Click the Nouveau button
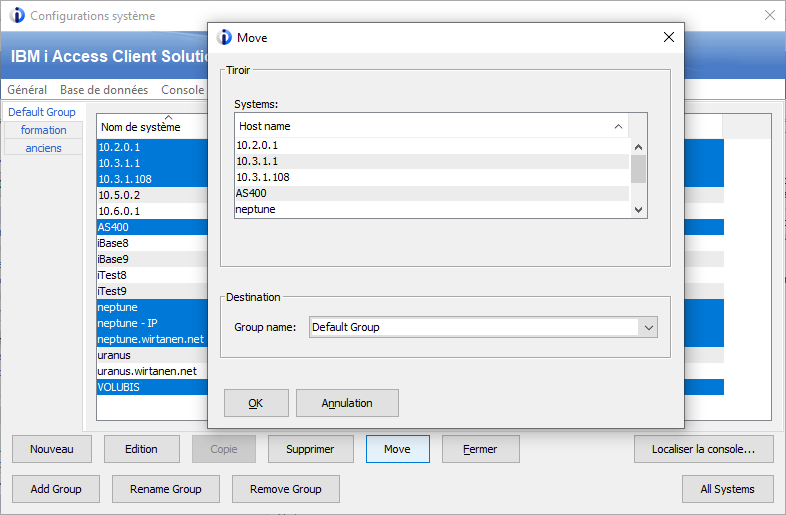The width and height of the screenshot is (786, 515). pyautogui.click(x=52, y=449)
